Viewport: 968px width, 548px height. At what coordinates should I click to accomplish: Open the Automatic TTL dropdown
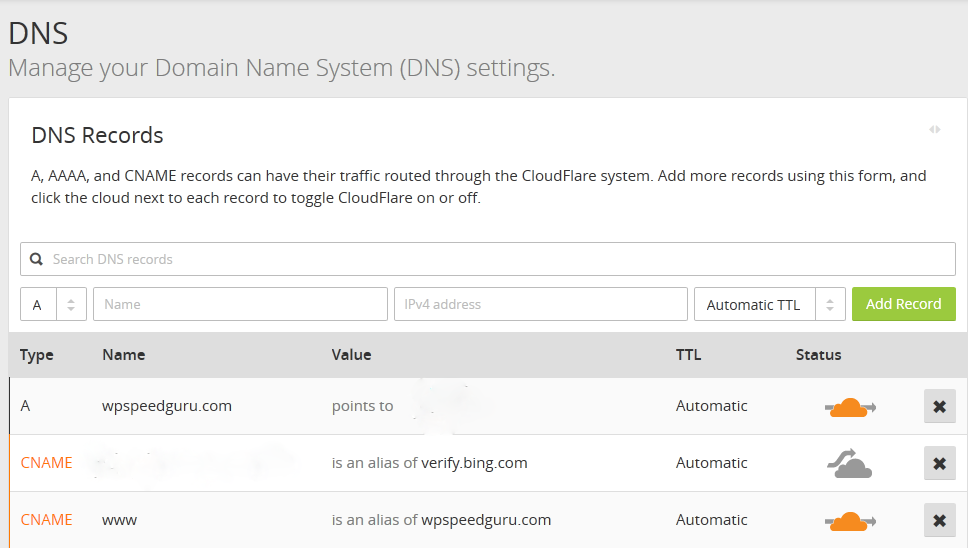coord(770,304)
